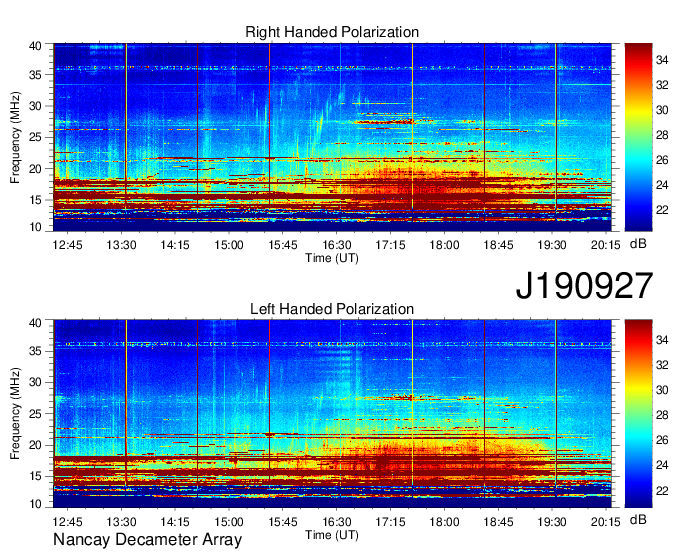This screenshot has width=680, height=552.
Task: Click the 18:00 tick label on the lower plot
Action: coord(444,522)
